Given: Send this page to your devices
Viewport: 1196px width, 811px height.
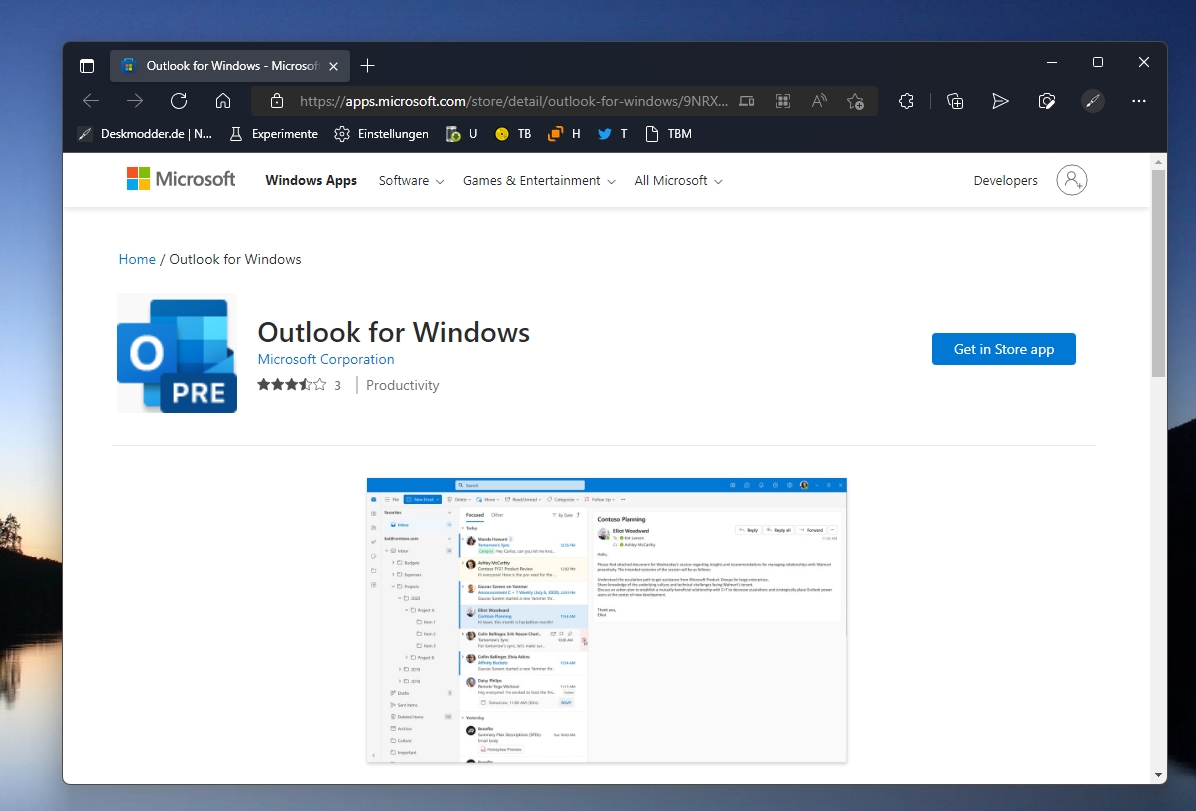Looking at the screenshot, I should (x=747, y=101).
